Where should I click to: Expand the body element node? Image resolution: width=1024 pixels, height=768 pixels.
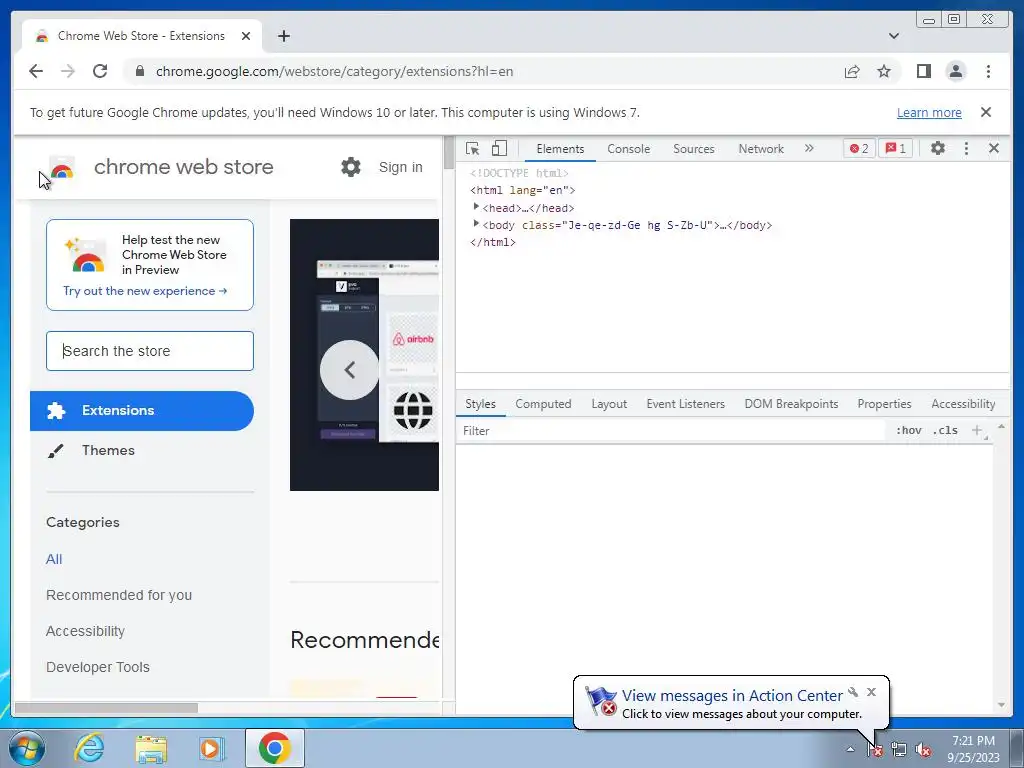coord(476,224)
